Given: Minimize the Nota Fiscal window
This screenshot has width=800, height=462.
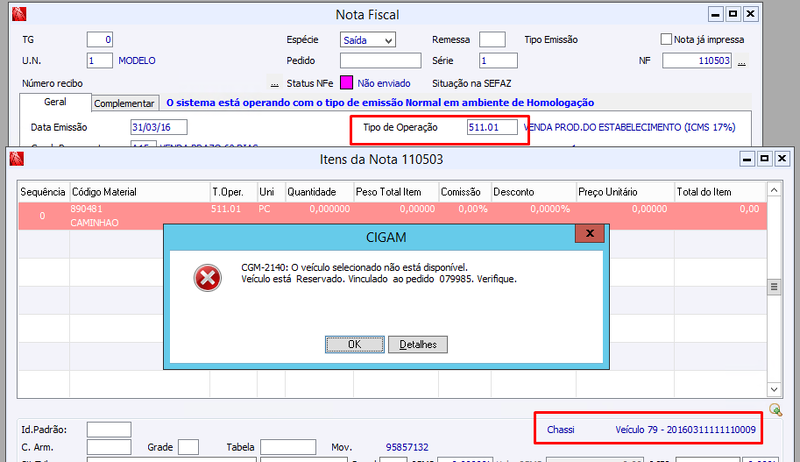Looking at the screenshot, I should coord(715,14).
